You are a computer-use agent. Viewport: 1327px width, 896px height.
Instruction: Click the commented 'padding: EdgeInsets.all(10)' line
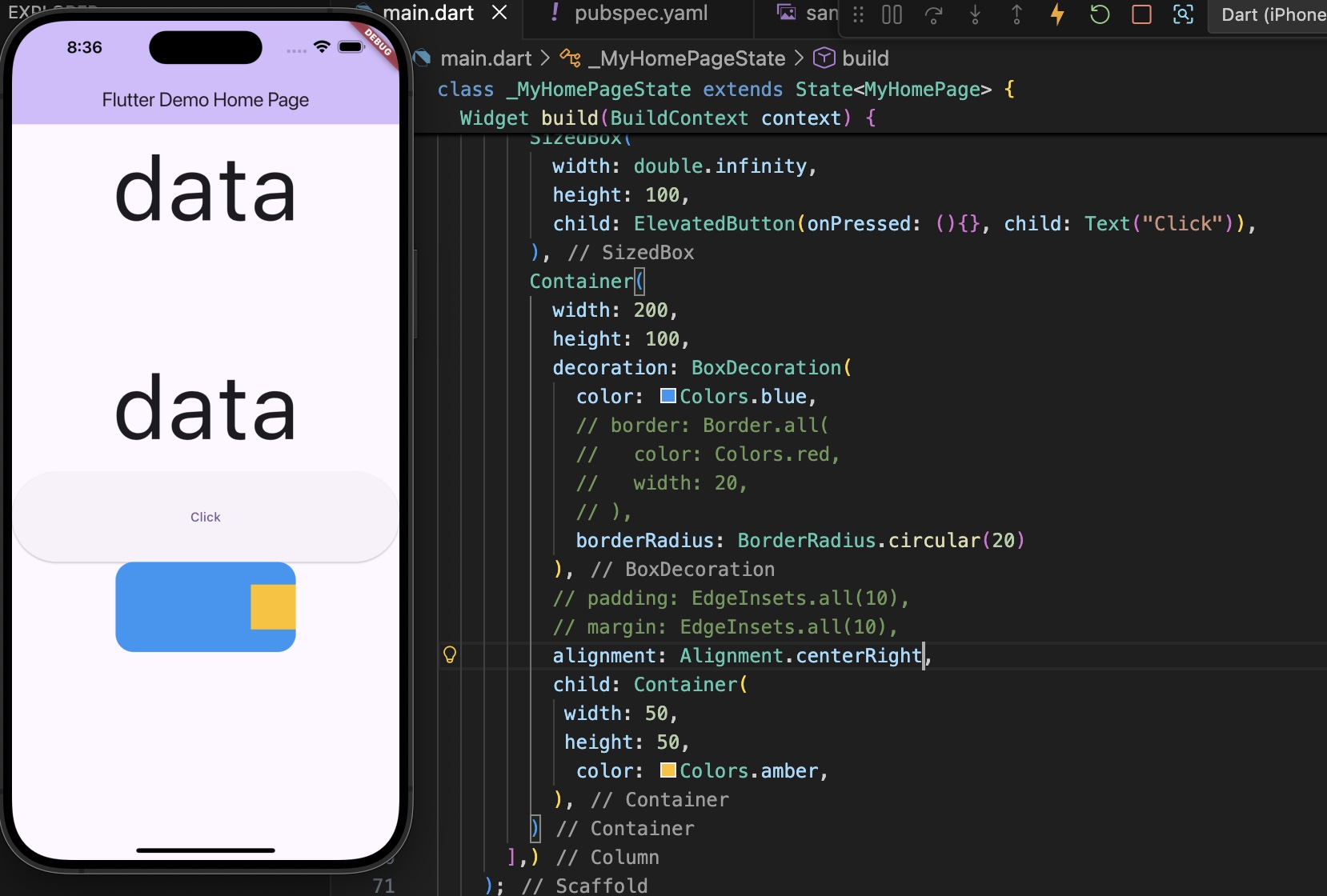(731, 598)
